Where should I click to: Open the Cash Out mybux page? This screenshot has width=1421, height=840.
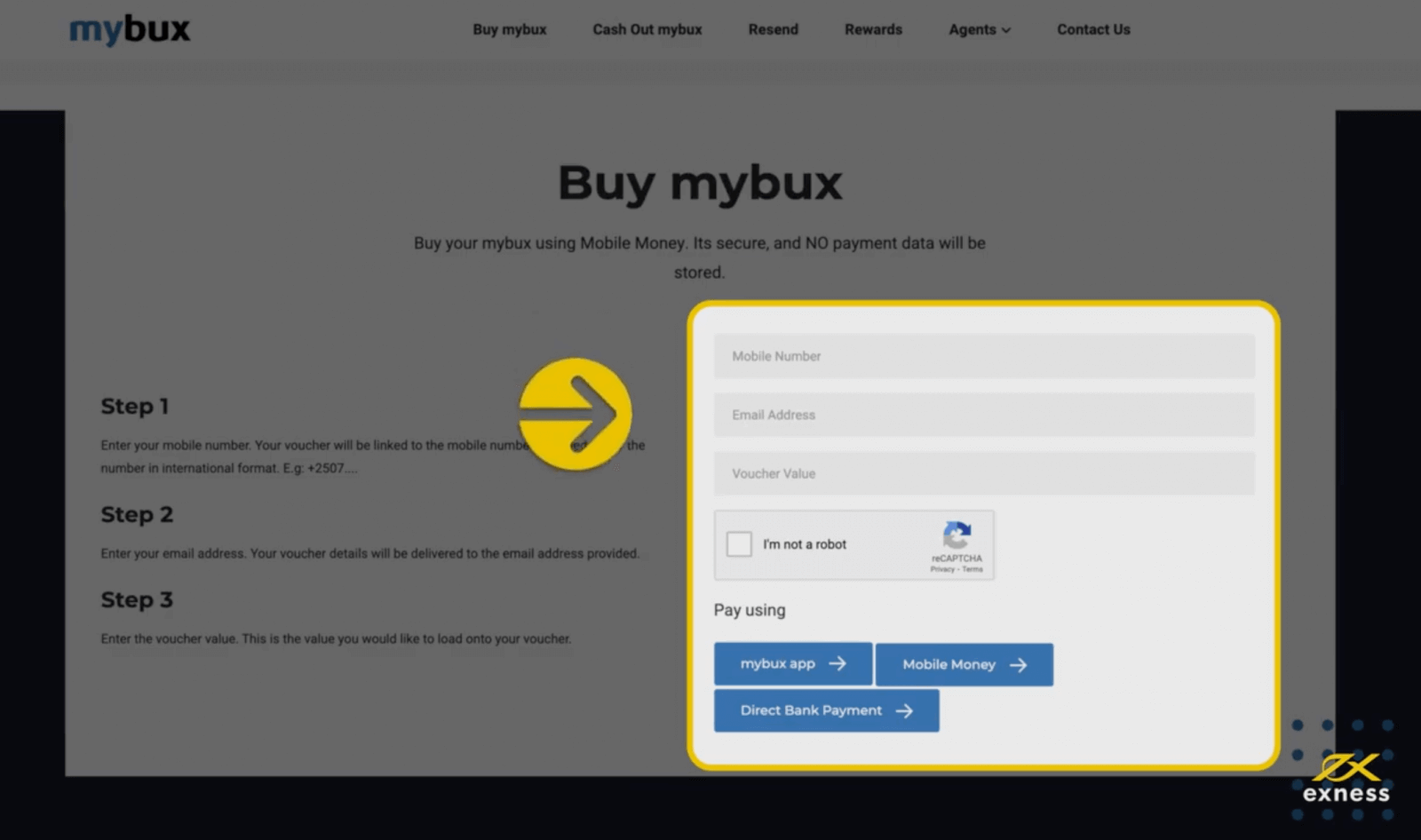pyautogui.click(x=647, y=29)
